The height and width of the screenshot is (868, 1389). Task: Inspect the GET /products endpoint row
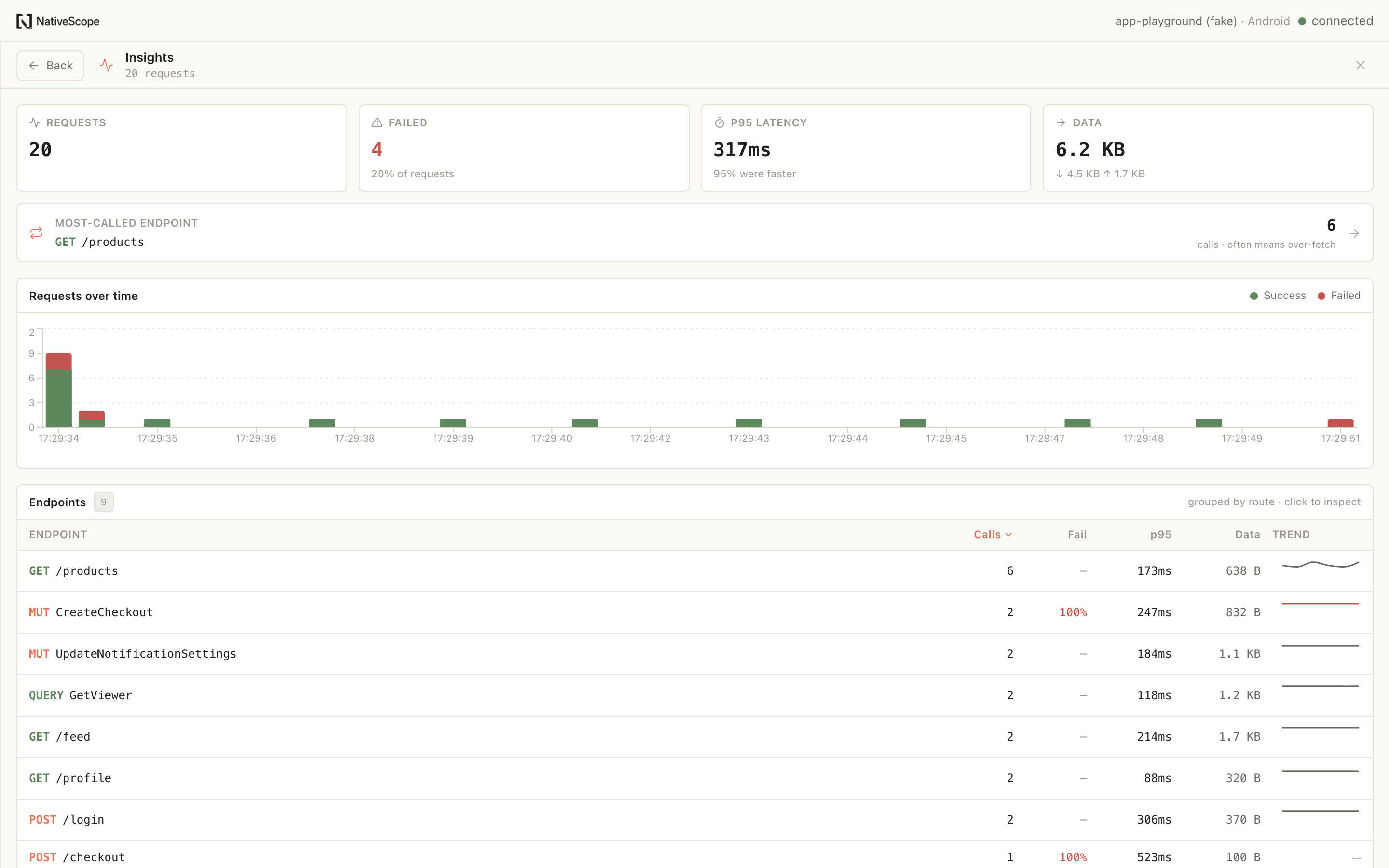pos(694,571)
